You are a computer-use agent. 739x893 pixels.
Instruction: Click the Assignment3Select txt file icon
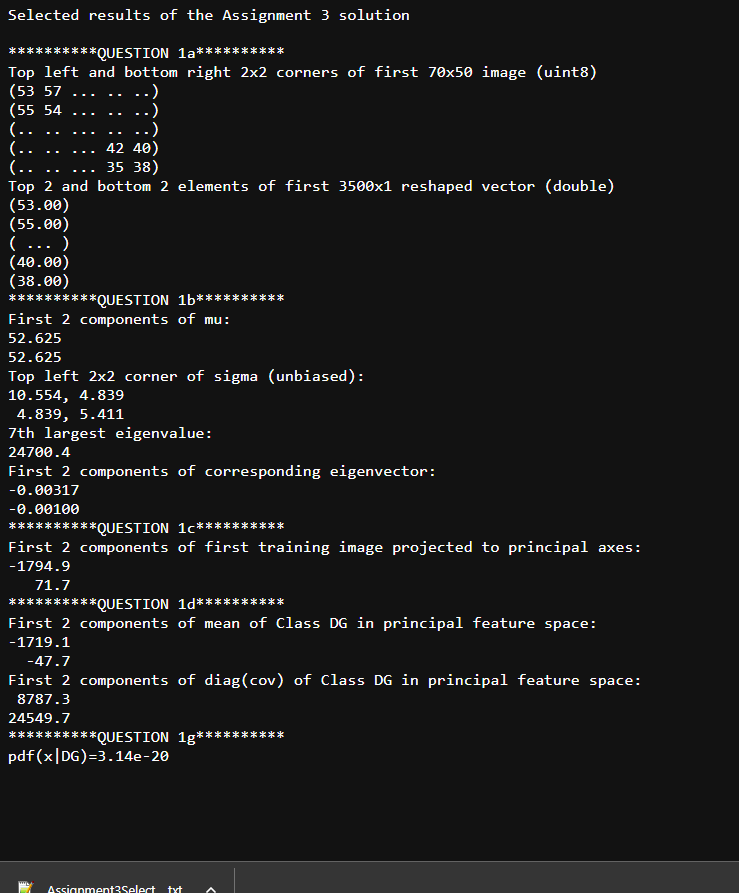[x=25, y=888]
